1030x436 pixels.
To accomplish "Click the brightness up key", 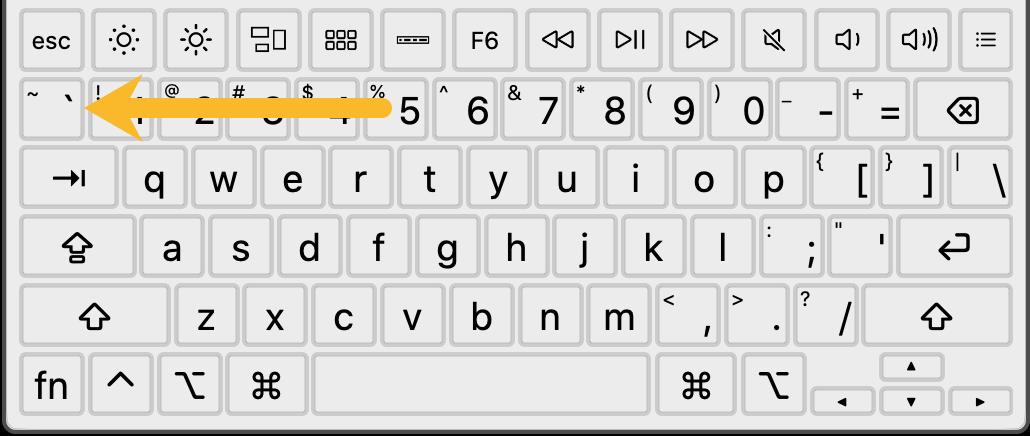I will (196, 40).
